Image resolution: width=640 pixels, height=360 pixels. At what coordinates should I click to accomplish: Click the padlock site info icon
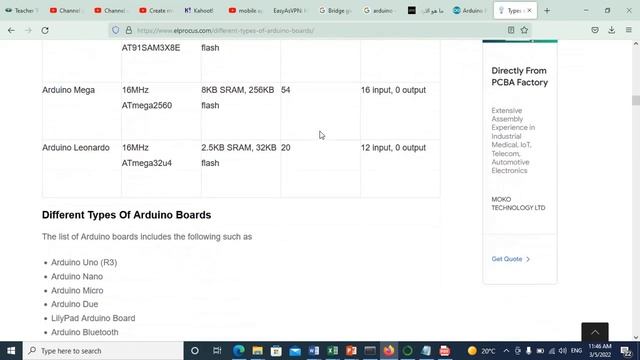[x=129, y=30]
